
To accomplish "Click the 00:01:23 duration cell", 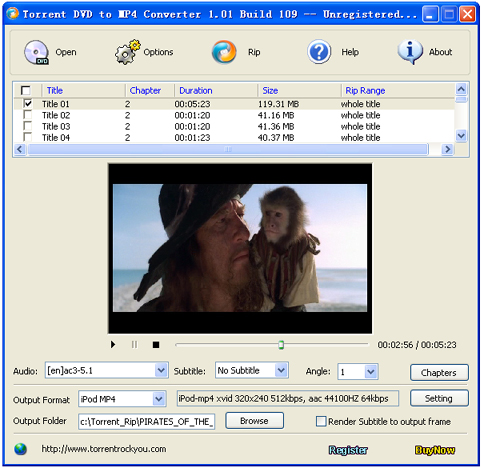I will coord(192,138).
